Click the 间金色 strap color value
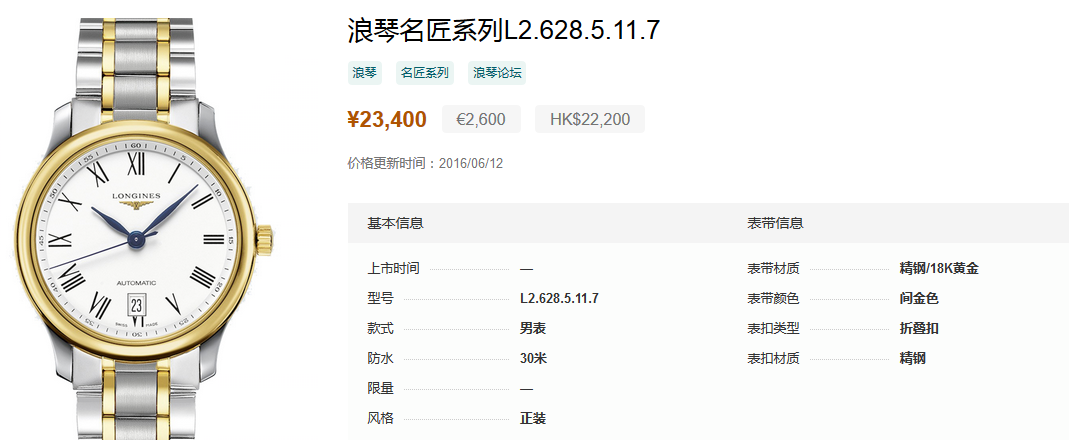This screenshot has height=440, width=1069. (x=919, y=299)
